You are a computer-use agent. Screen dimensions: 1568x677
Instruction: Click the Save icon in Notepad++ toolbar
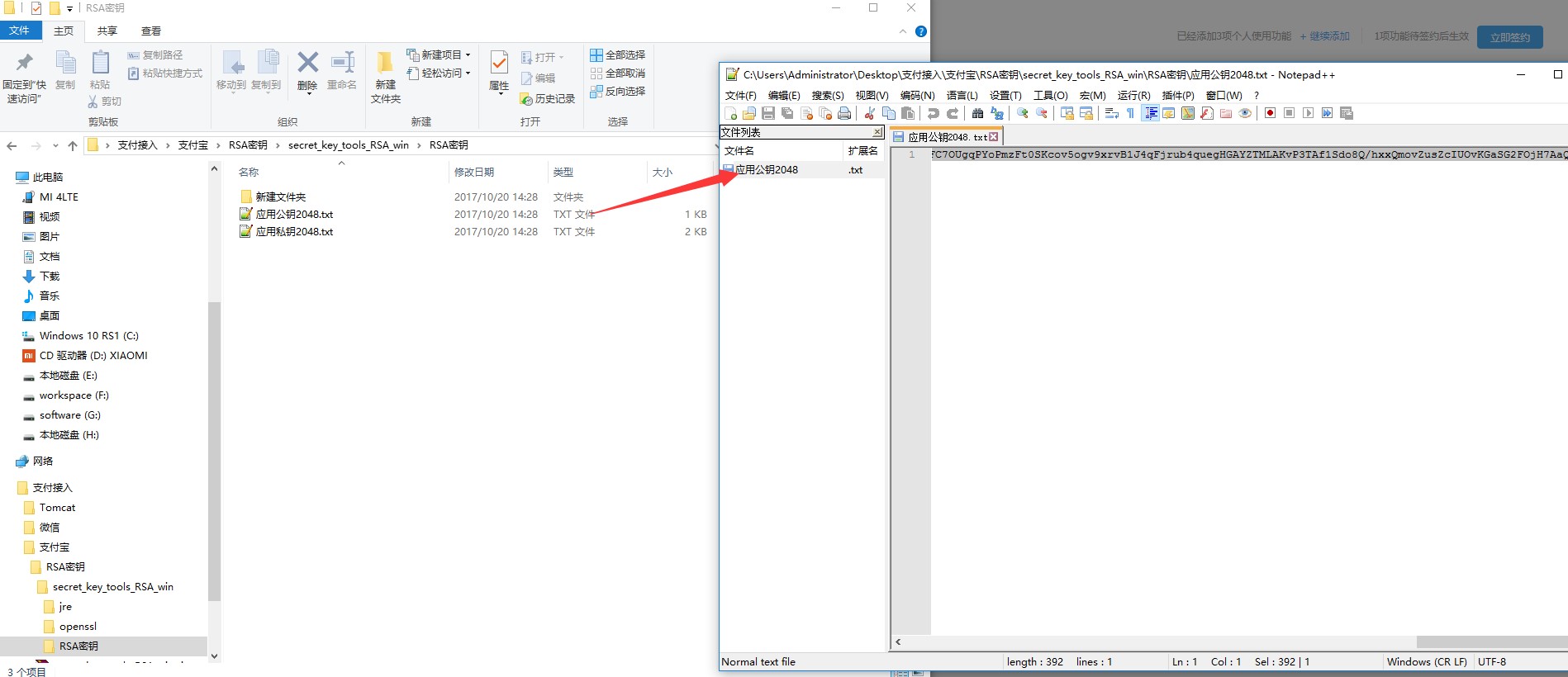768,113
